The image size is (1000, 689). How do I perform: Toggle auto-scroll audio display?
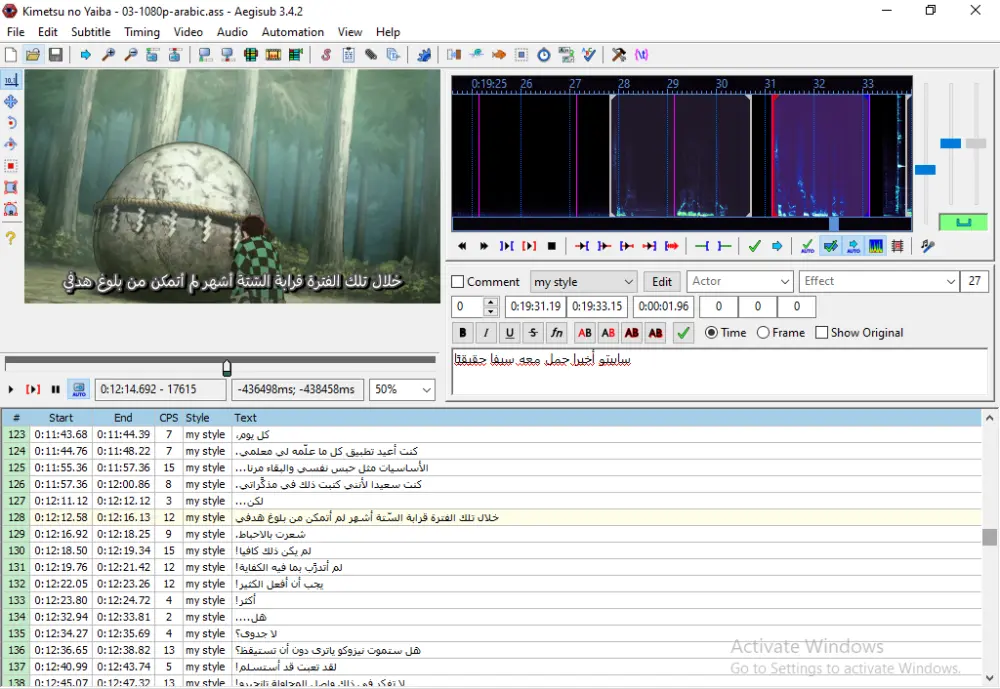pyautogui.click(x=853, y=246)
